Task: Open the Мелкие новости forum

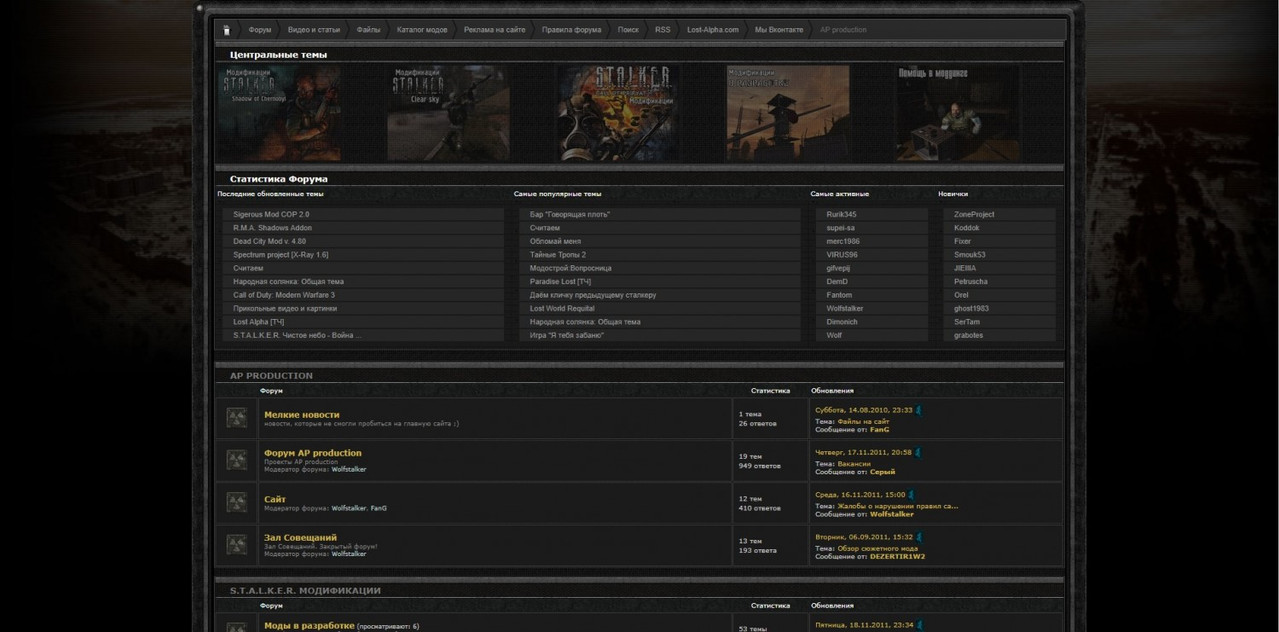Action: (x=302, y=414)
